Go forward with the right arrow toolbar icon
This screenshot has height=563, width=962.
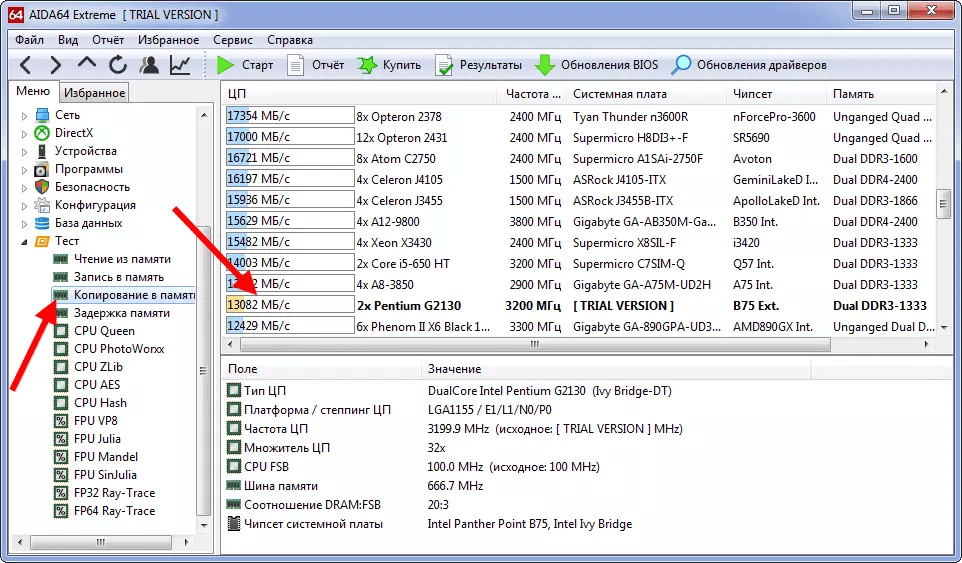click(x=55, y=65)
